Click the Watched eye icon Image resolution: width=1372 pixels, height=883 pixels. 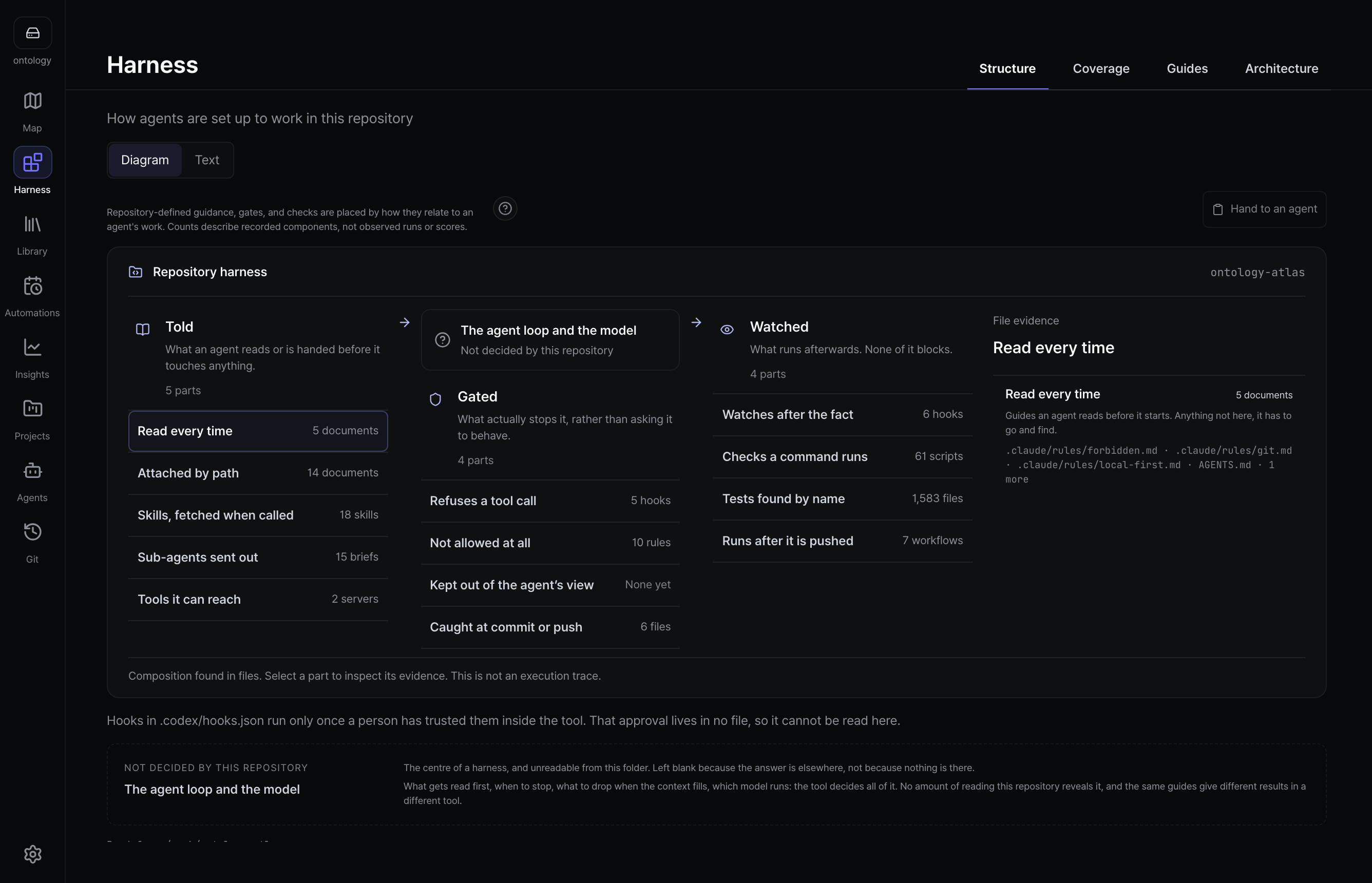tap(727, 330)
